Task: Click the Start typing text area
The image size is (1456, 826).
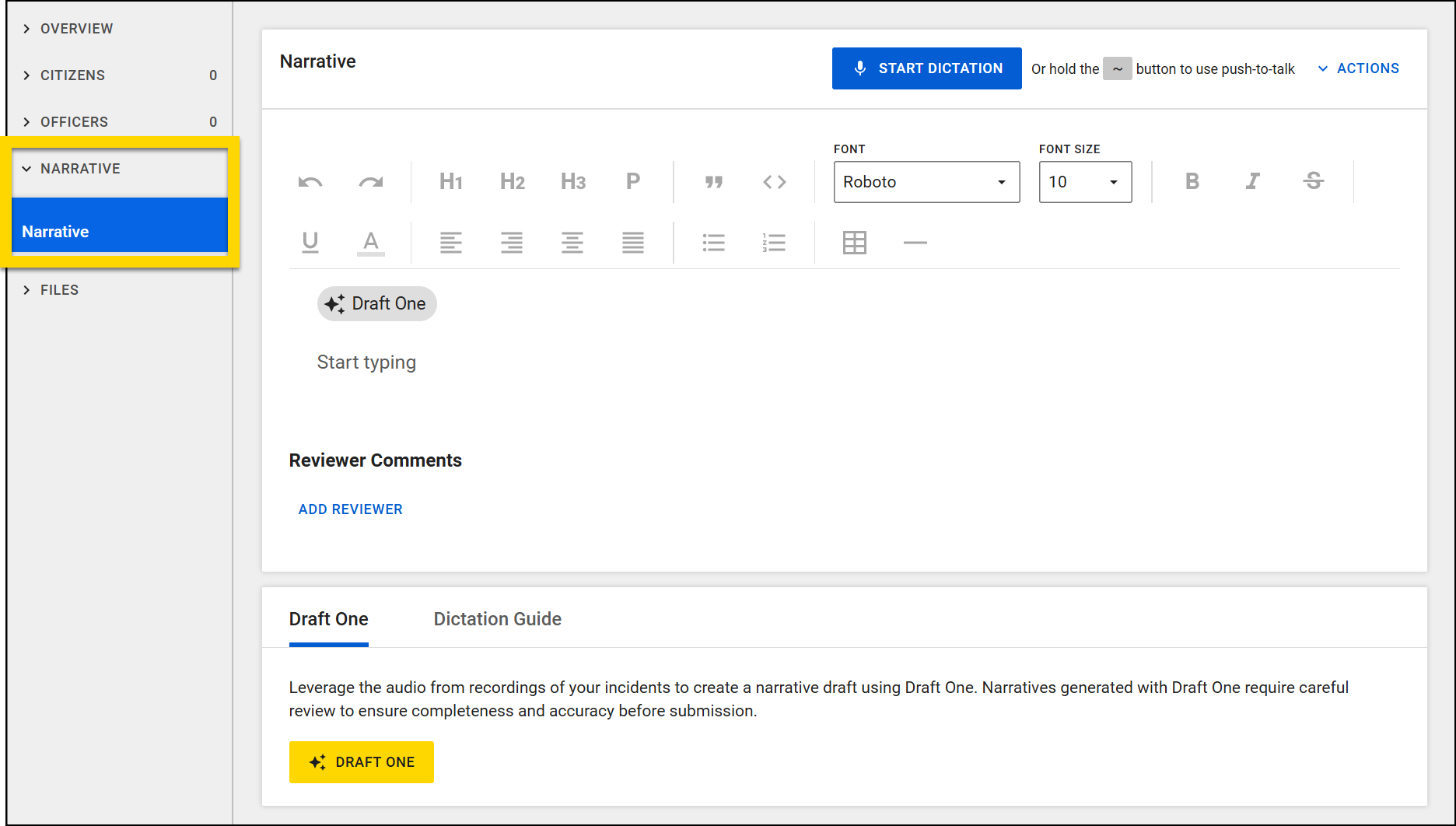Action: (366, 362)
